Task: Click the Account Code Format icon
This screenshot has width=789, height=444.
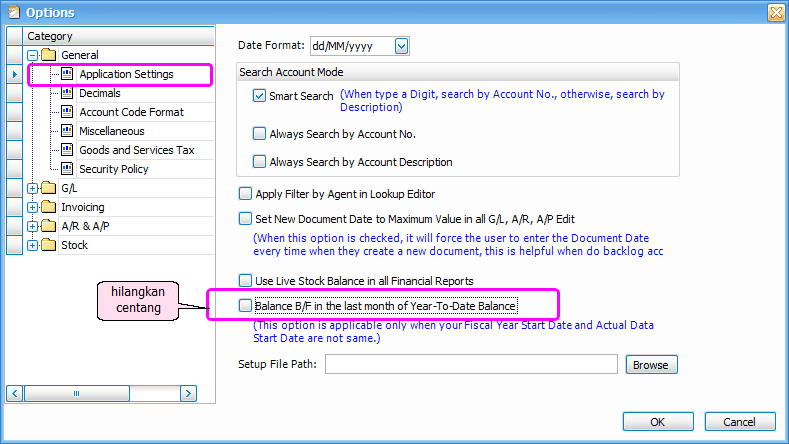Action: tap(67, 112)
